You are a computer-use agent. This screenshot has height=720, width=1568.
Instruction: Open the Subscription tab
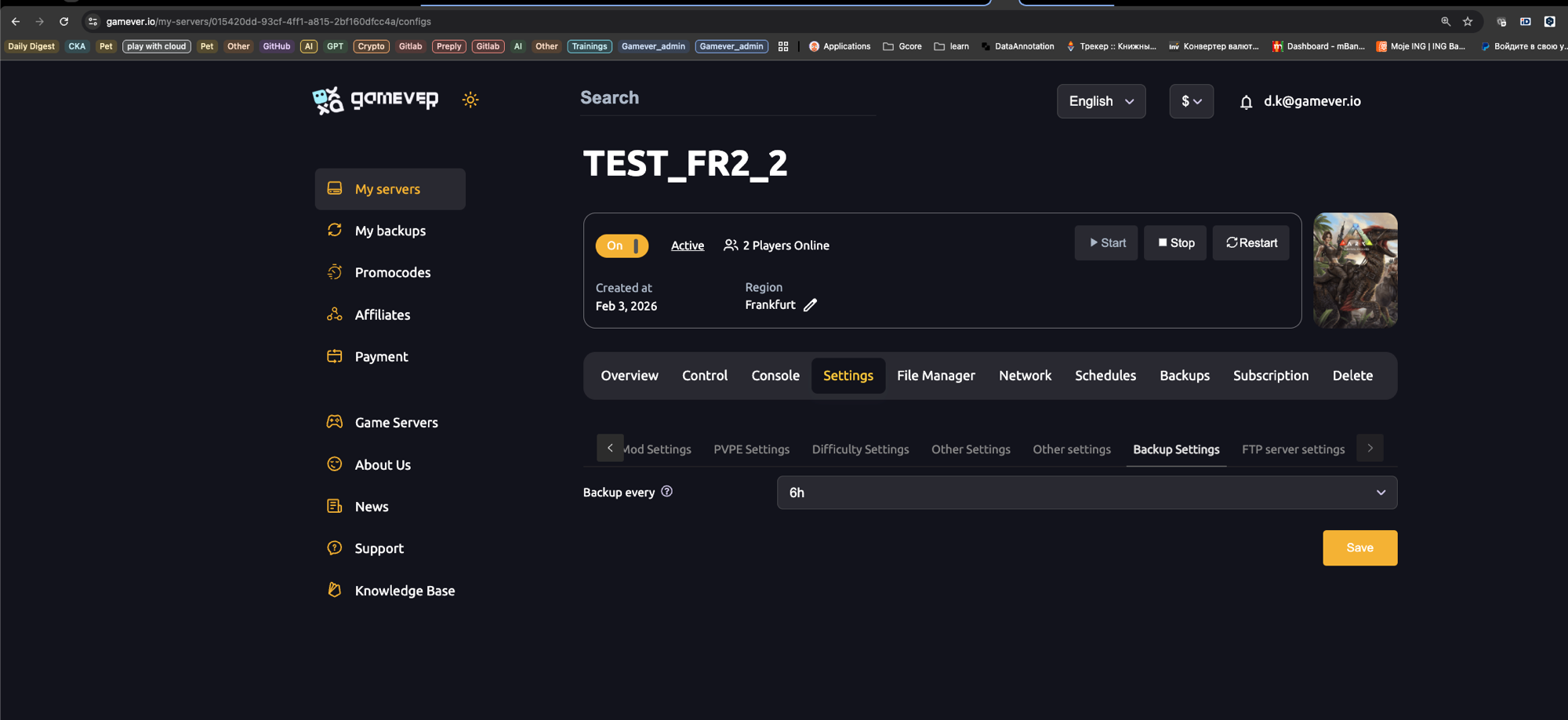click(1271, 376)
